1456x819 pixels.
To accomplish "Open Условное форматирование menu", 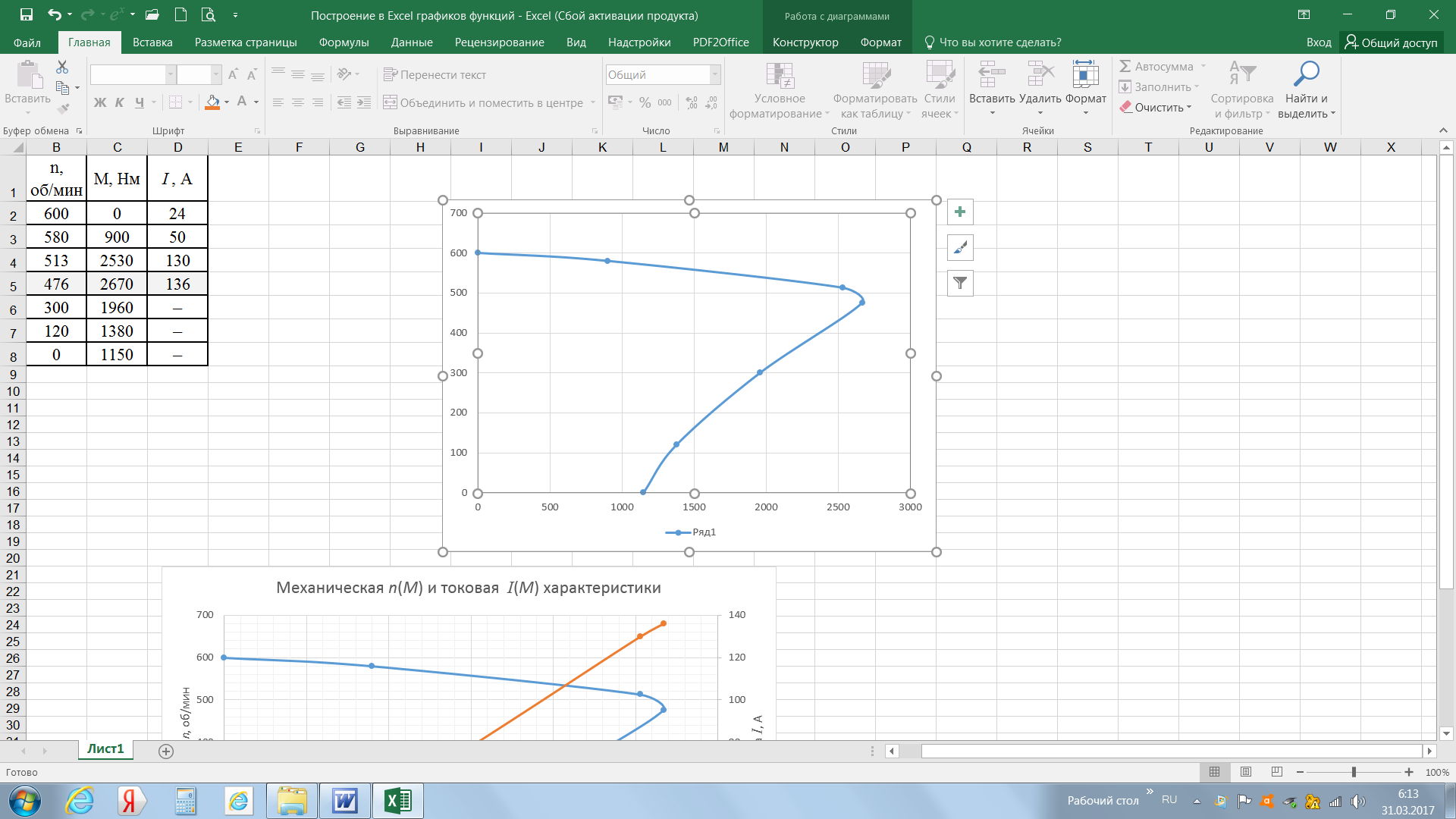I will (779, 89).
